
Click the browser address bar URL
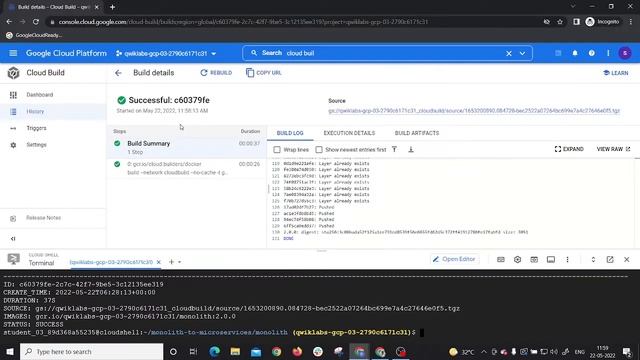point(243,22)
